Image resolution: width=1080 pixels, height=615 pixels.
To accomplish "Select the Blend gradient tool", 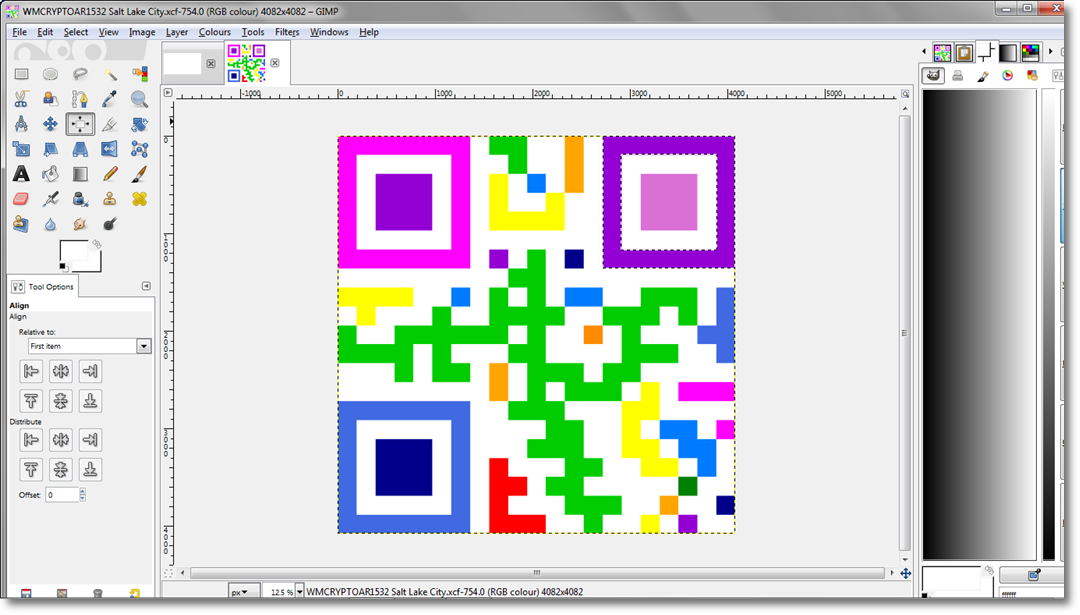I will click(x=80, y=174).
